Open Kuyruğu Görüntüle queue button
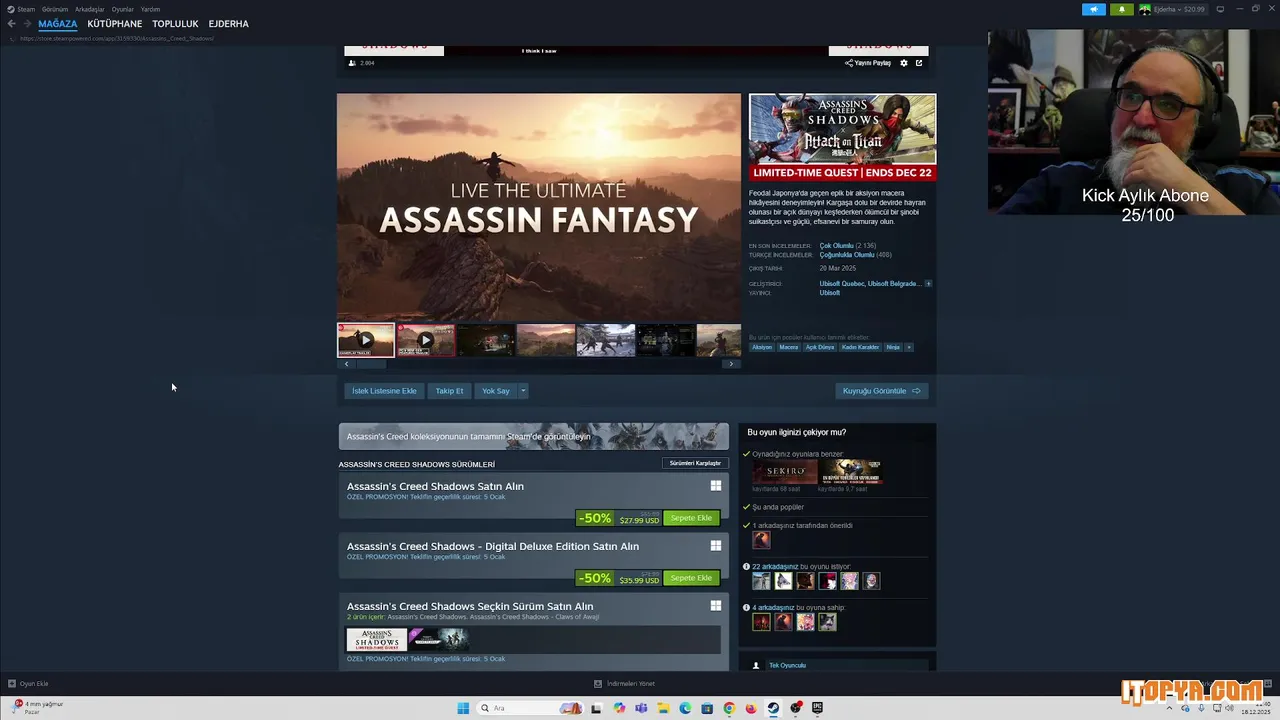The width and height of the screenshot is (1280, 720). coord(881,391)
